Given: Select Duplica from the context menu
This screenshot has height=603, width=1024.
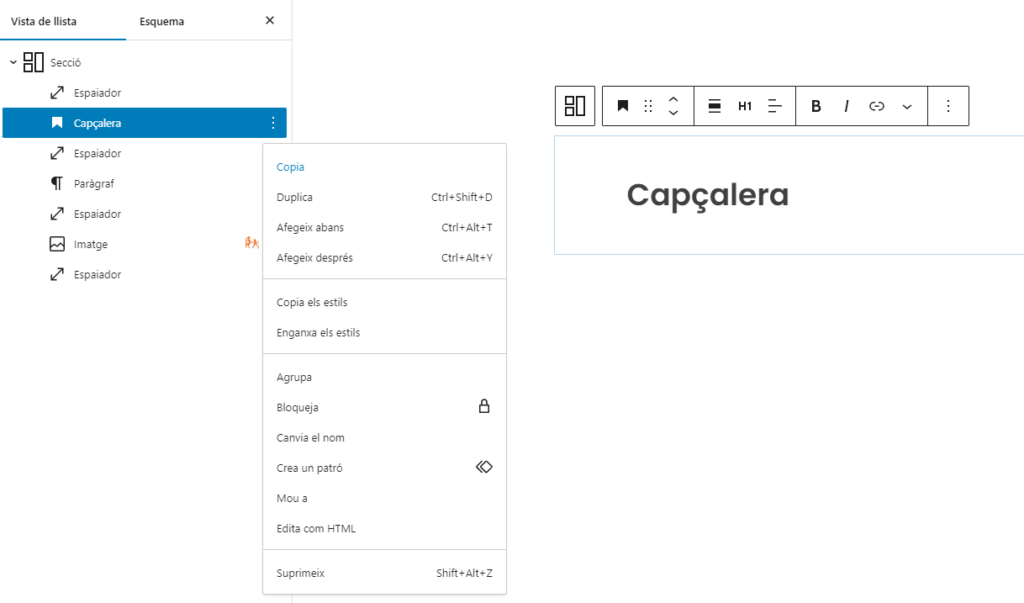Looking at the screenshot, I should 295,198.
